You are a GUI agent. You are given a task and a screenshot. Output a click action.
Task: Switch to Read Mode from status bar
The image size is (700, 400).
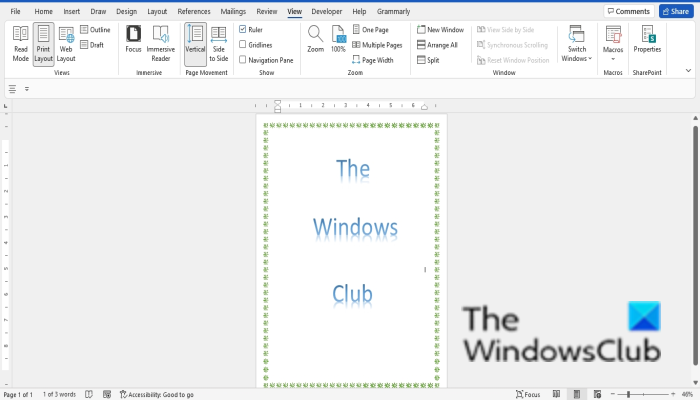pos(556,394)
